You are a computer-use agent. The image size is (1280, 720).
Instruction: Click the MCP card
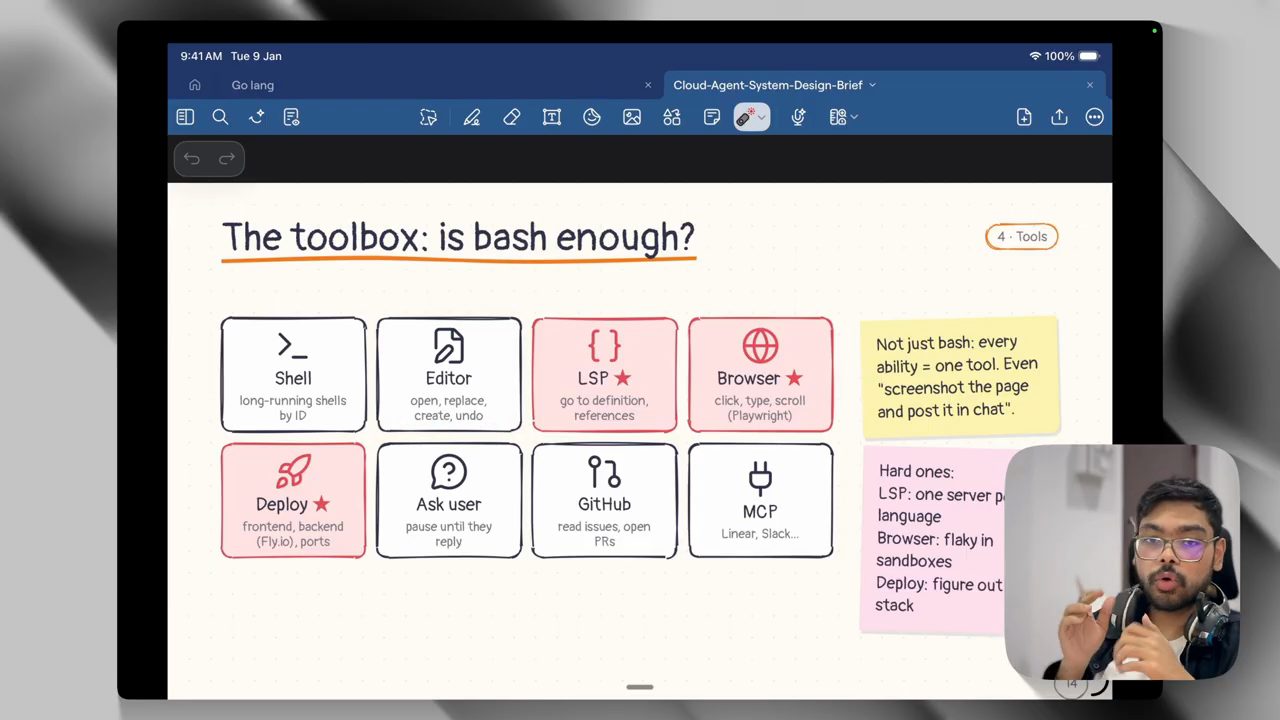point(760,500)
